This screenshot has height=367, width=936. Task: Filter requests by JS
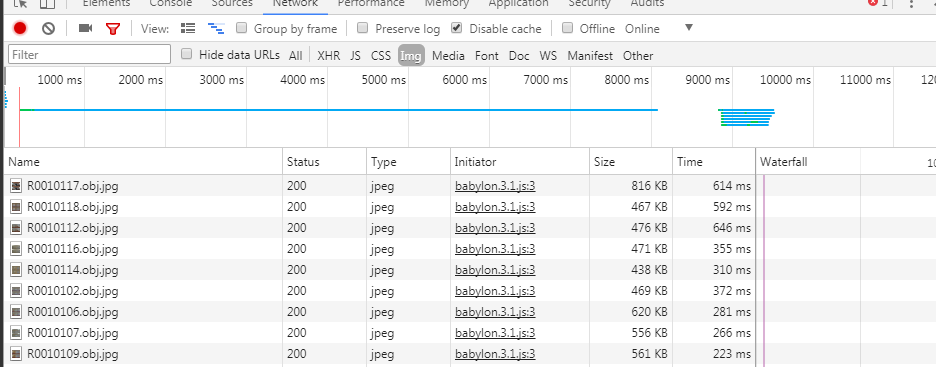pyautogui.click(x=355, y=55)
